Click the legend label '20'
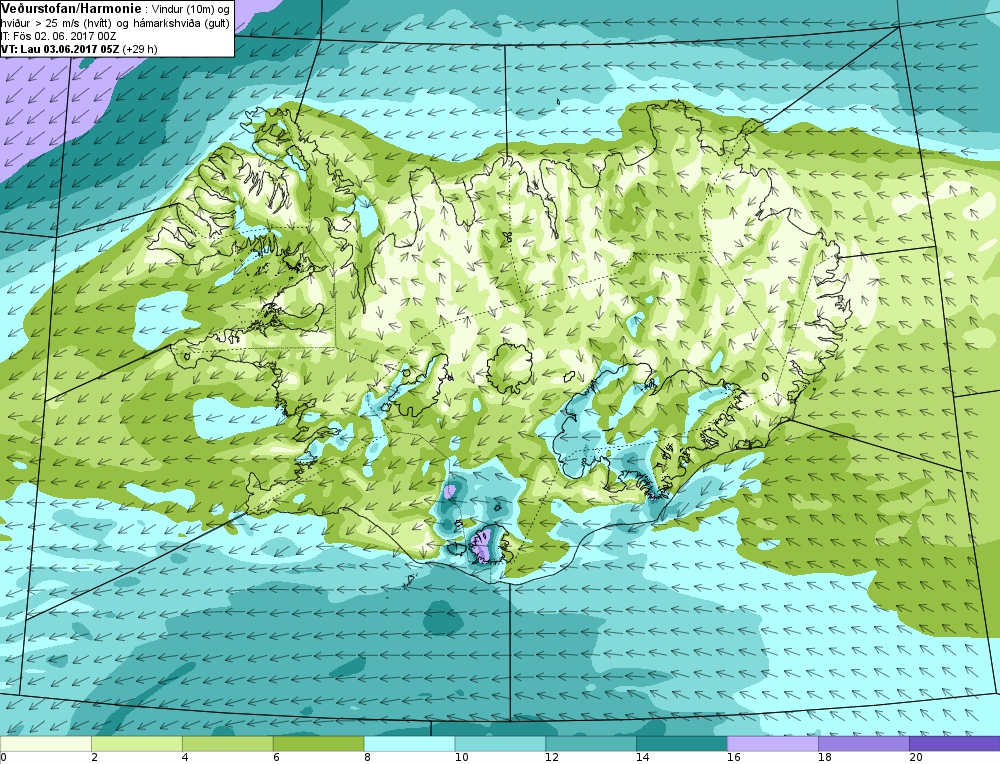This screenshot has width=1000, height=764. pos(916,758)
